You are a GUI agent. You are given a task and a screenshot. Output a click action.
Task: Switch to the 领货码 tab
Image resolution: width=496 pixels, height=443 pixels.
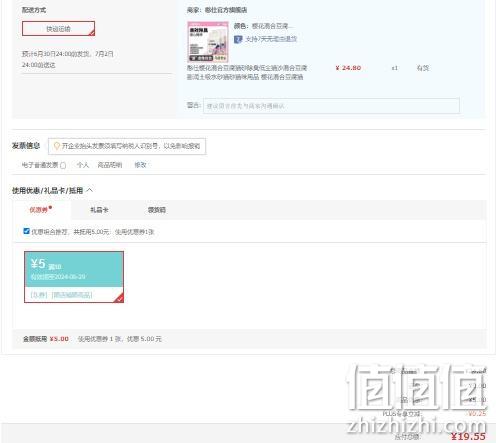pyautogui.click(x=157, y=210)
